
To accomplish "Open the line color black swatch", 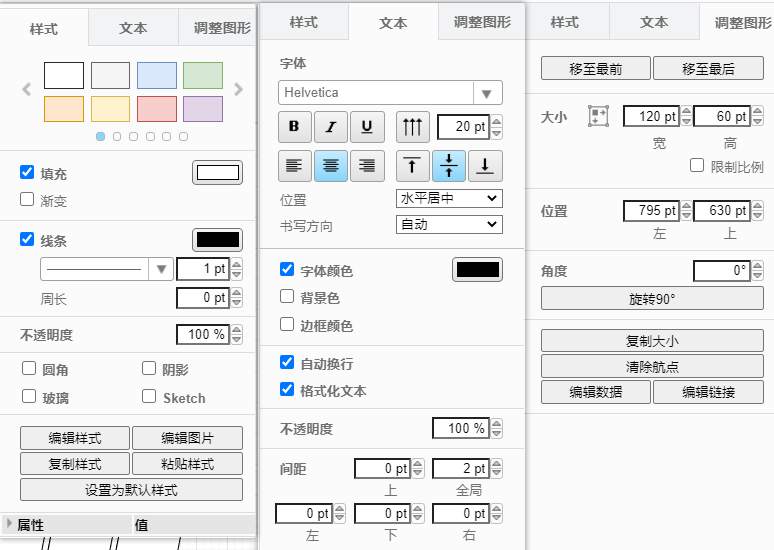I will point(218,240).
